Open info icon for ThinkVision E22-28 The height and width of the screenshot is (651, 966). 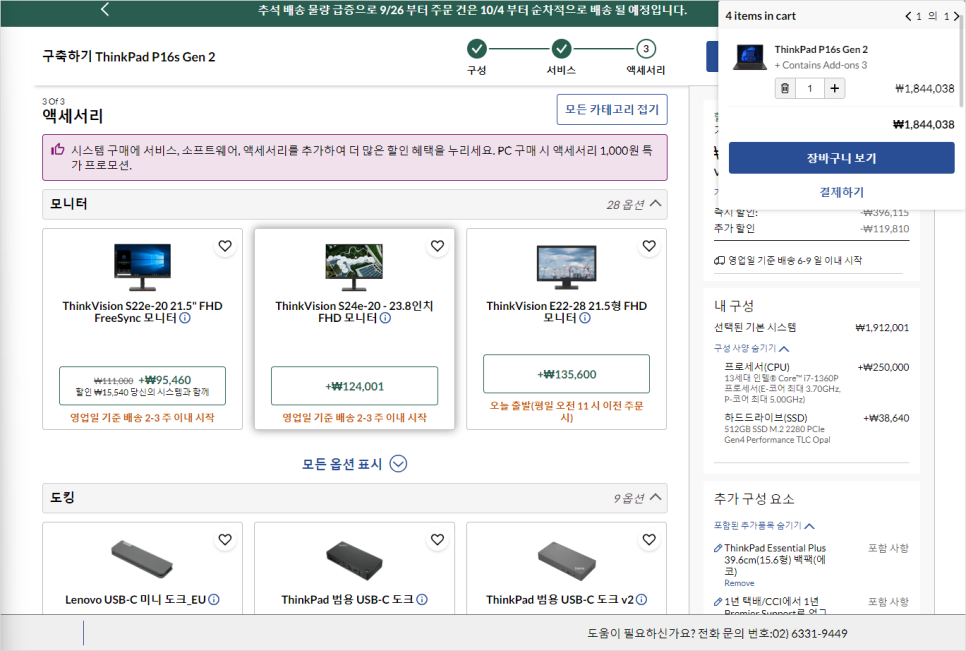click(x=585, y=318)
